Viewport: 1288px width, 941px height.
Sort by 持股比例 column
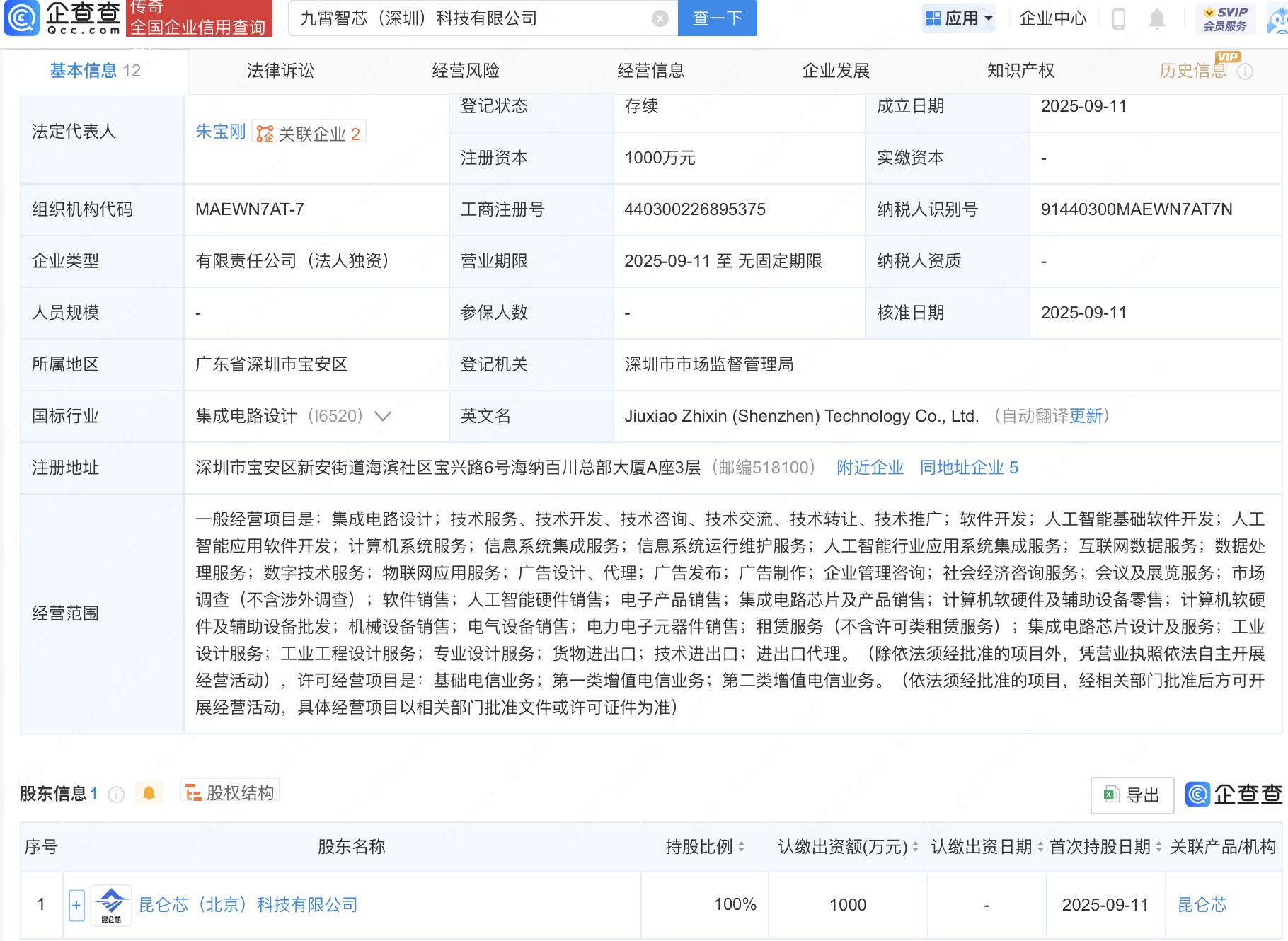coord(741,847)
